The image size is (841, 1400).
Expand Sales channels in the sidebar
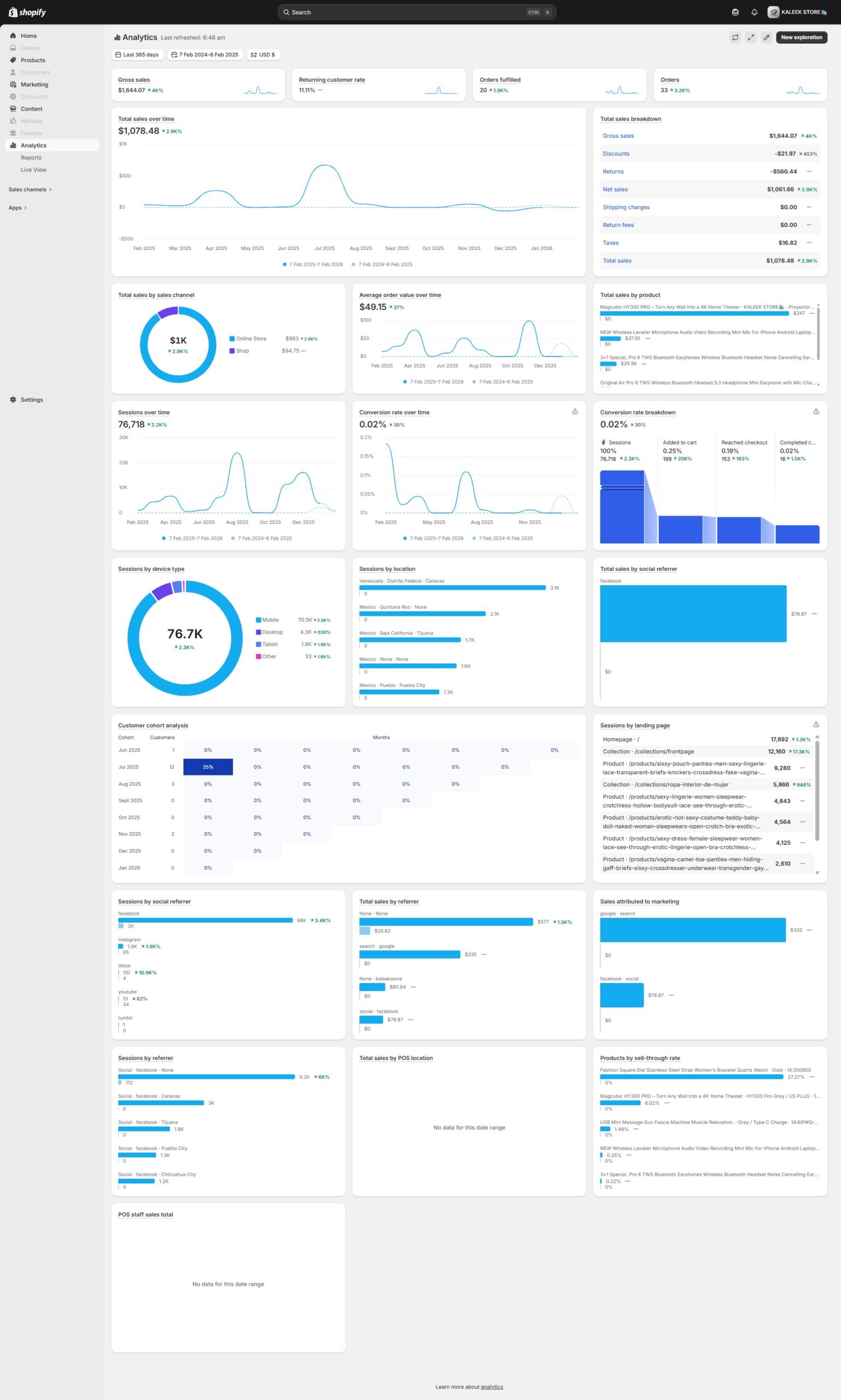30,189
